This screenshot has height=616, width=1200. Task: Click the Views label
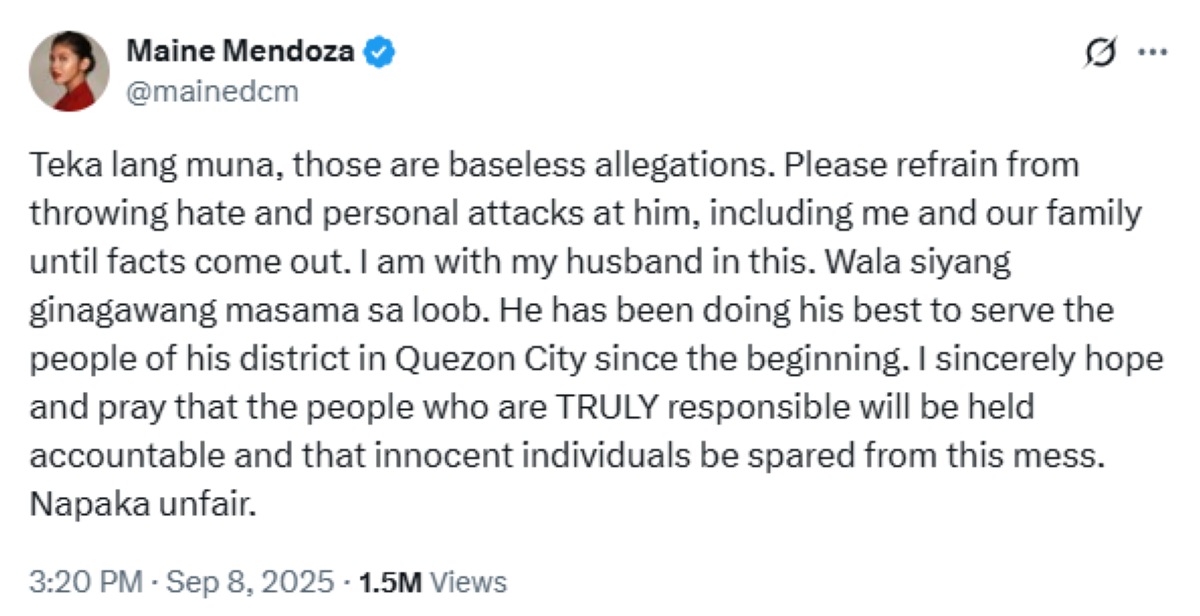(472, 582)
